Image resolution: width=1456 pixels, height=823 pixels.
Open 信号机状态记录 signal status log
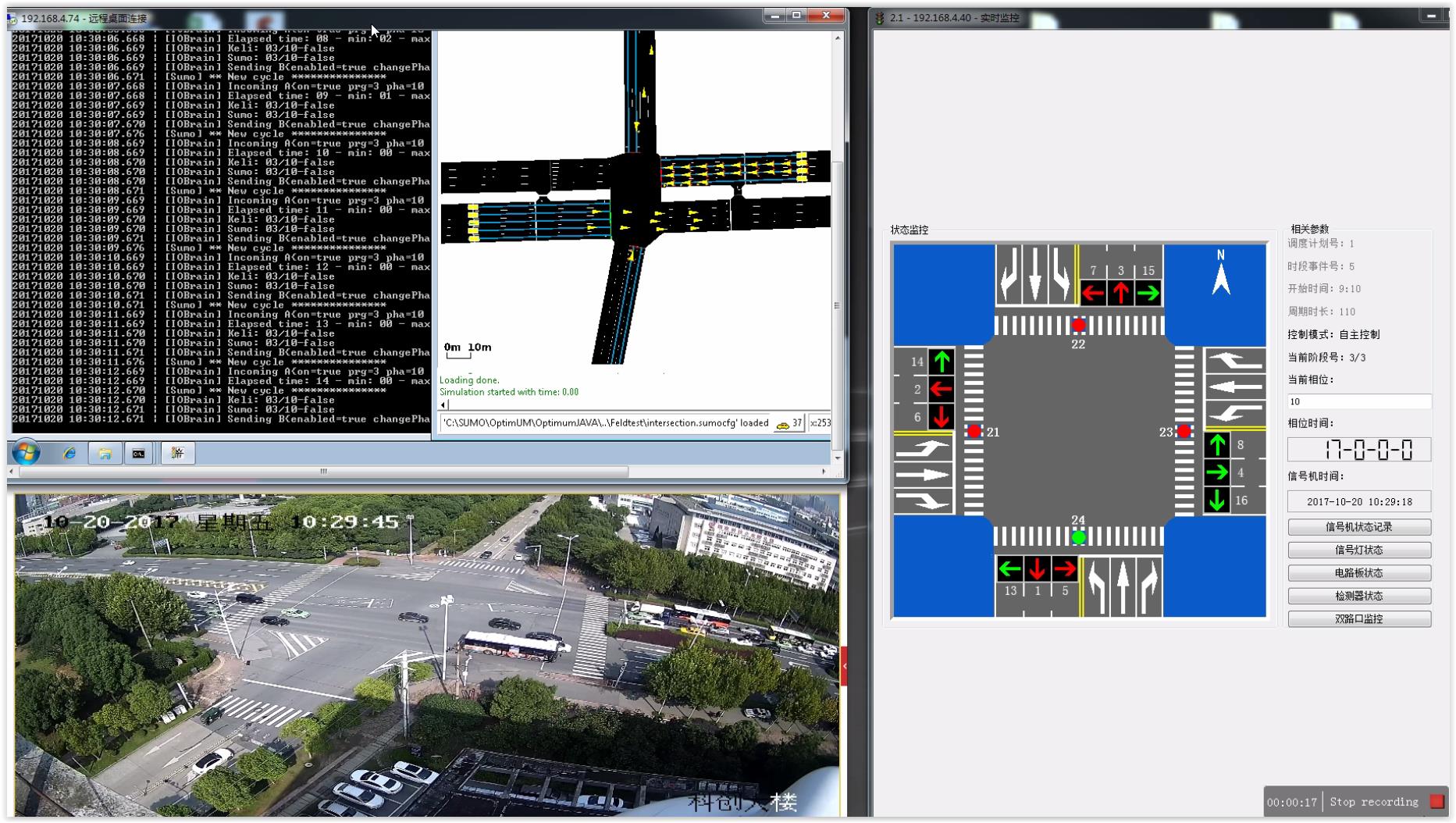[x=1358, y=527]
